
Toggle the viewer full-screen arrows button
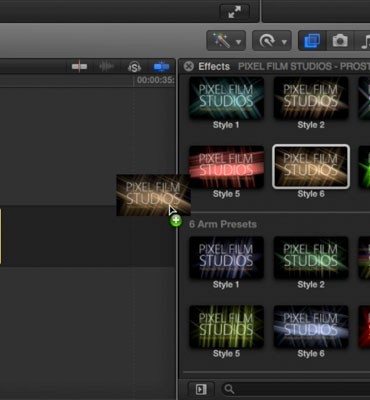pyautogui.click(x=235, y=12)
